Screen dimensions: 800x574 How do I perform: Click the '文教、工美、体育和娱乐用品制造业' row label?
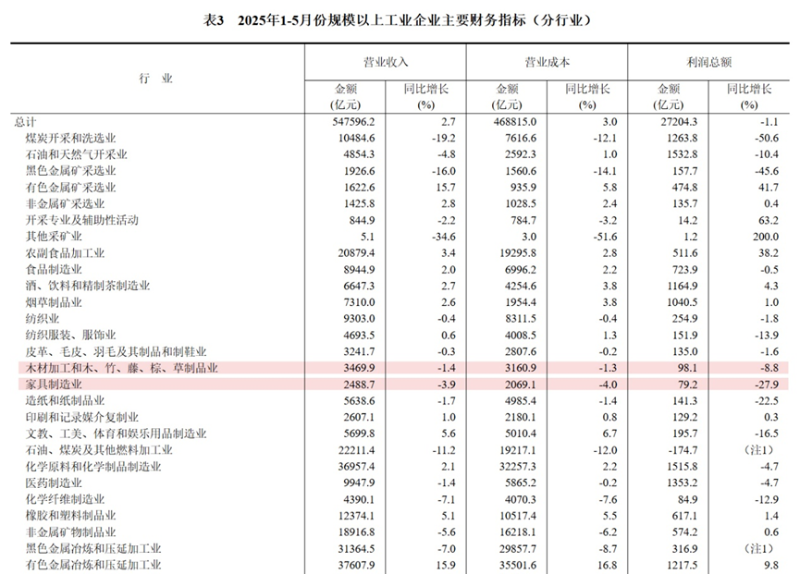click(x=116, y=434)
